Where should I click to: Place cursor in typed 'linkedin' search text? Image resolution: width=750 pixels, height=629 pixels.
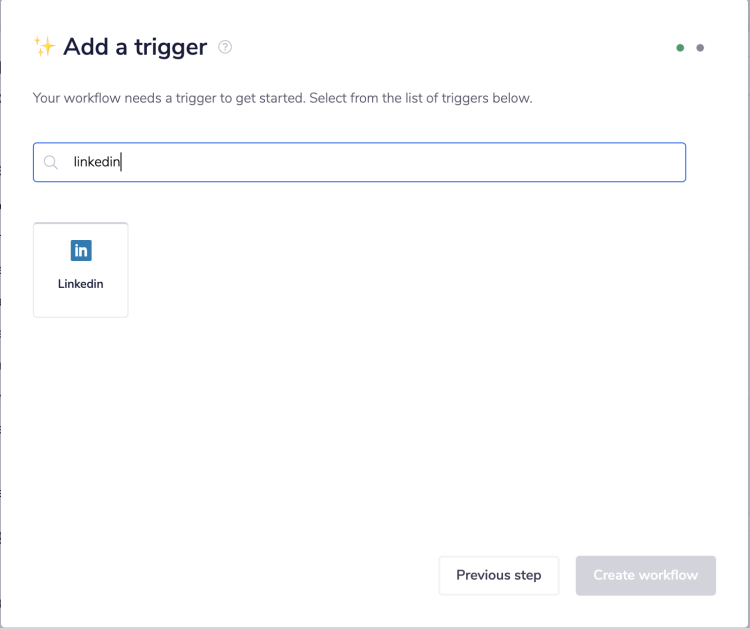(96, 162)
